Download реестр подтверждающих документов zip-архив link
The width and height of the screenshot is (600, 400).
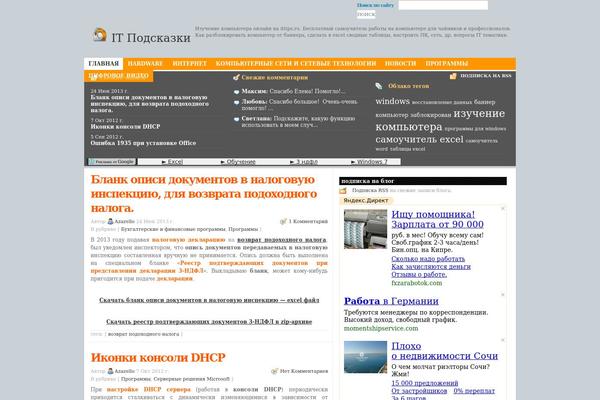[x=209, y=322]
